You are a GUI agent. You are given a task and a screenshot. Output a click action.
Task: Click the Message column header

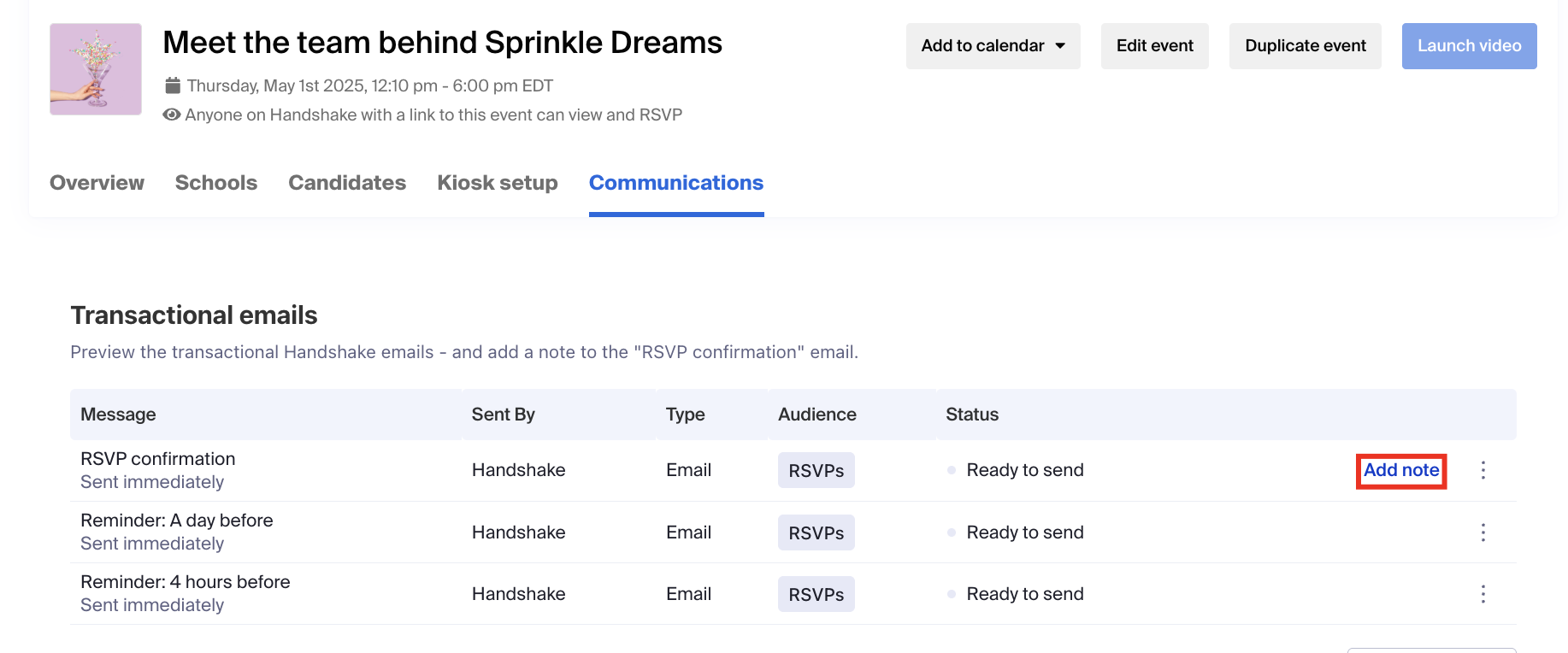[118, 415]
